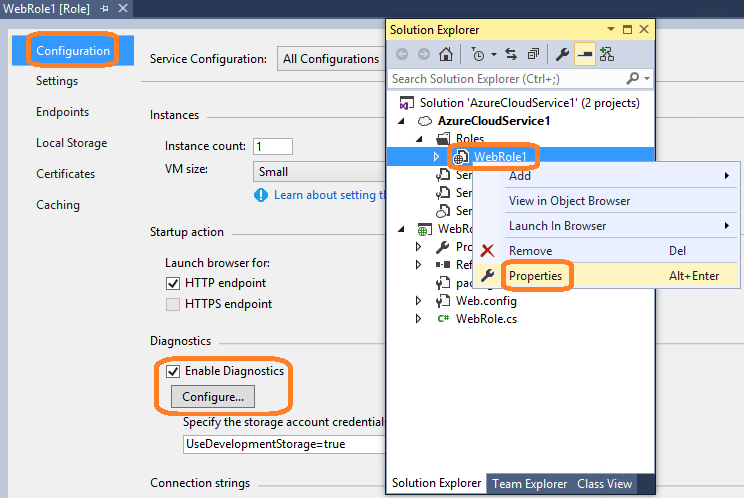Viewport: 744px width, 498px height.
Task: Click the Instance count input field
Action: click(x=273, y=146)
